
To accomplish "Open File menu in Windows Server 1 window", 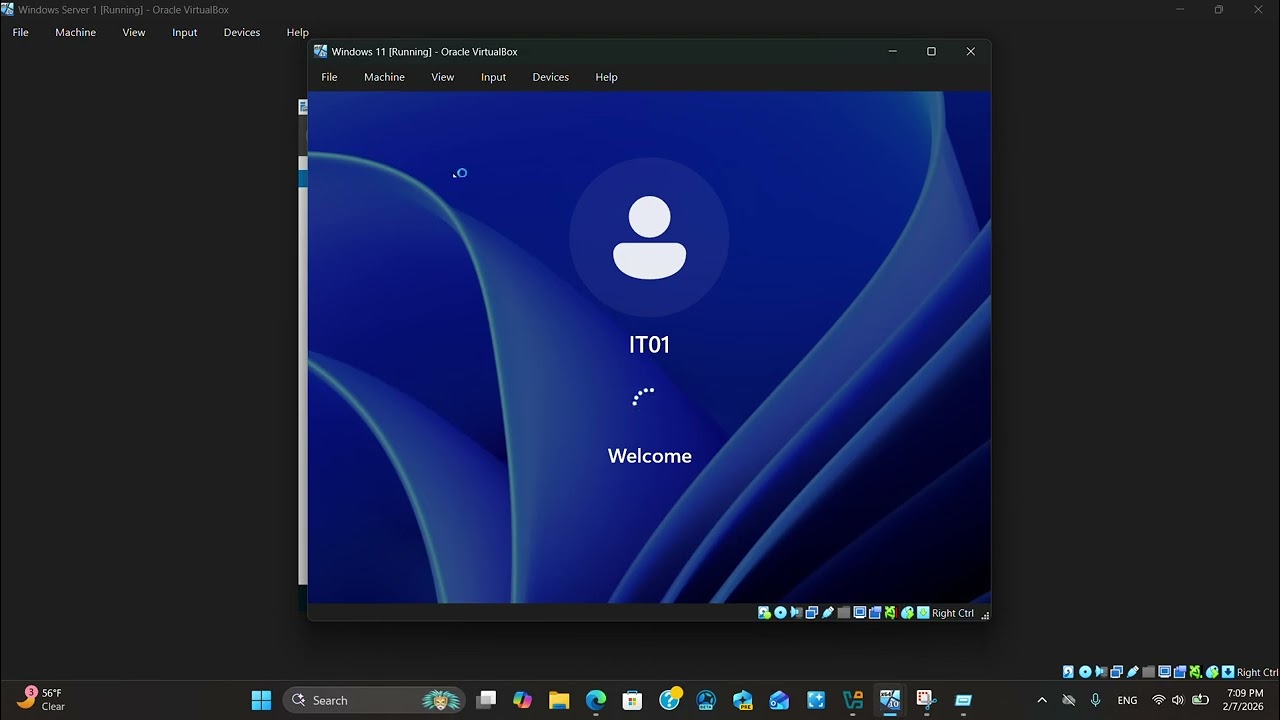I will 20,32.
